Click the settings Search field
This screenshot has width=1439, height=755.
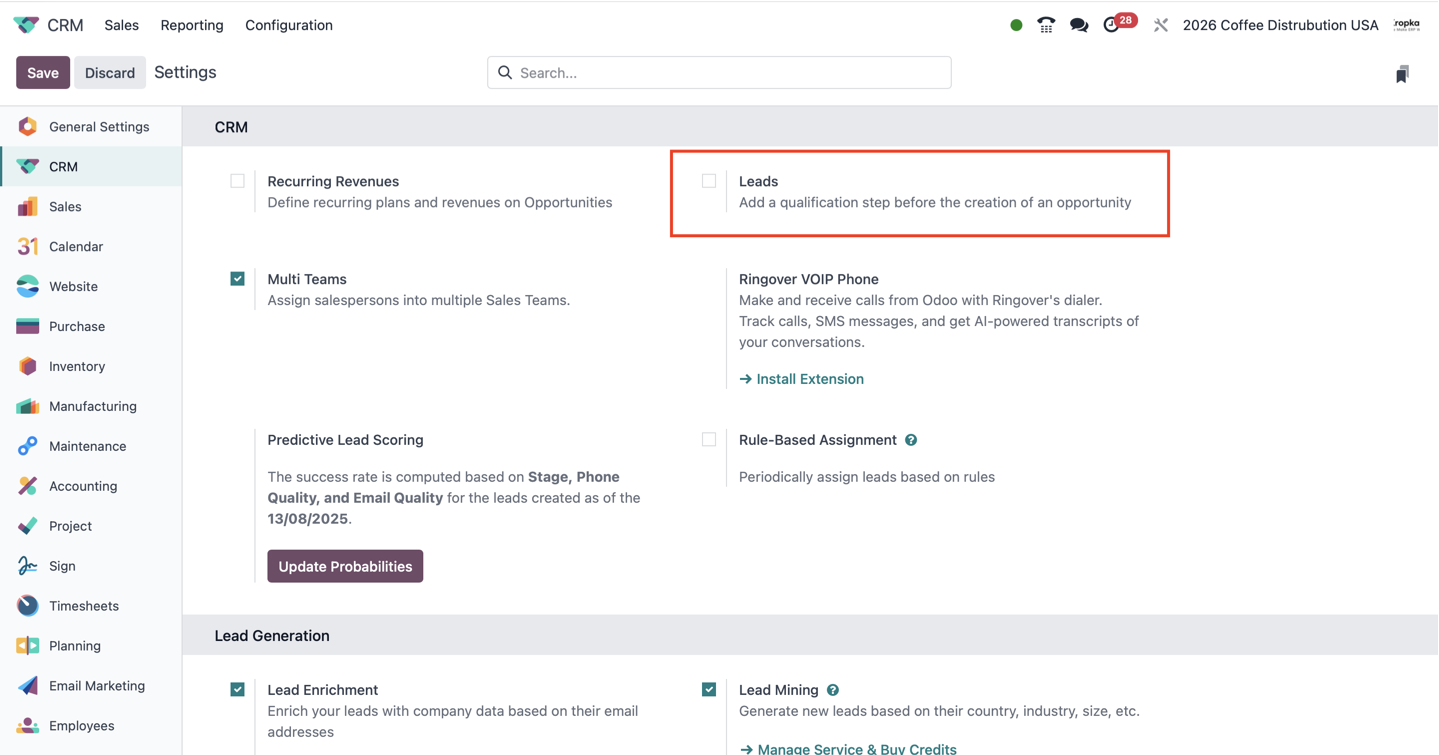click(719, 73)
